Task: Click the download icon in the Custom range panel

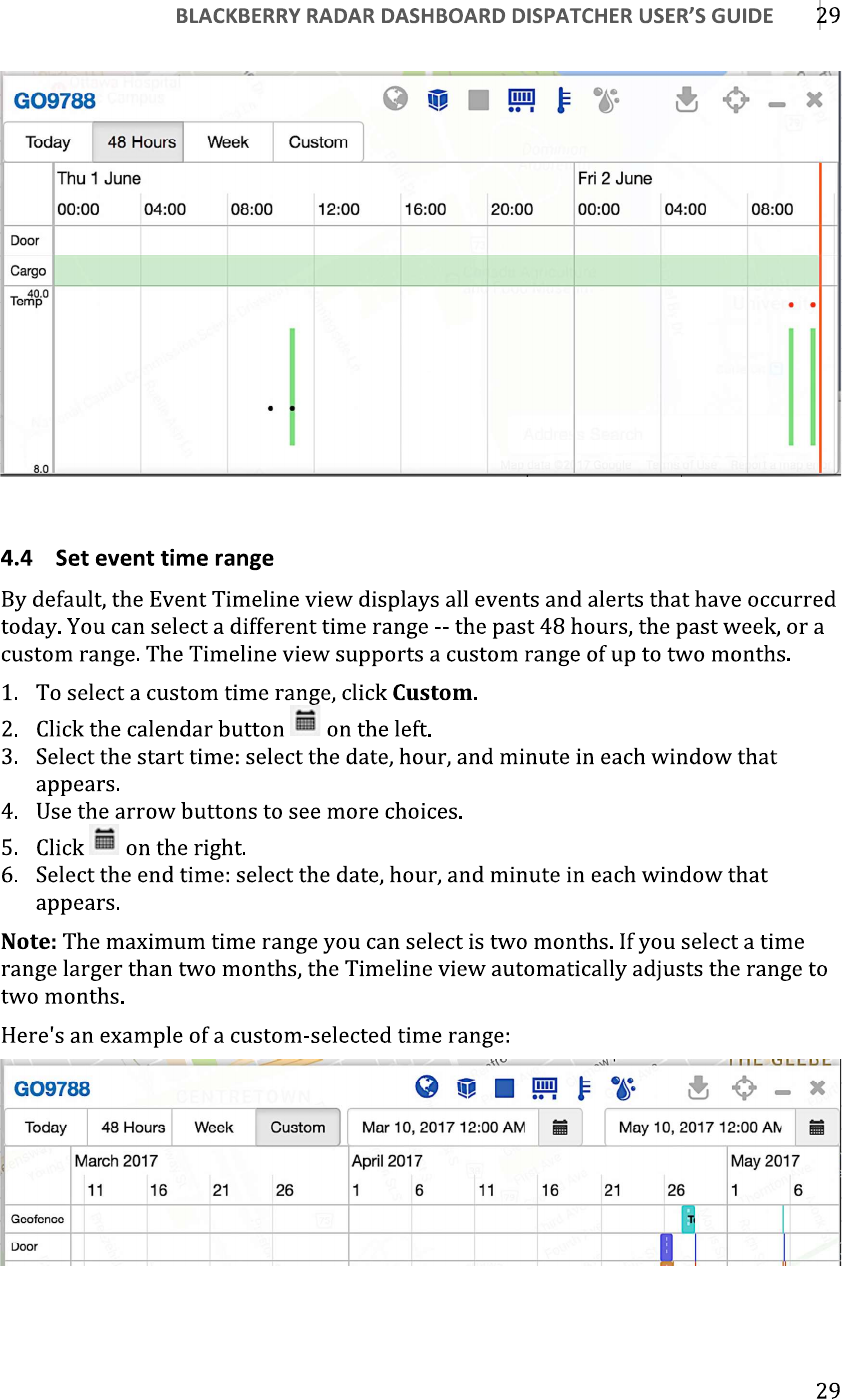Action: pos(700,1087)
